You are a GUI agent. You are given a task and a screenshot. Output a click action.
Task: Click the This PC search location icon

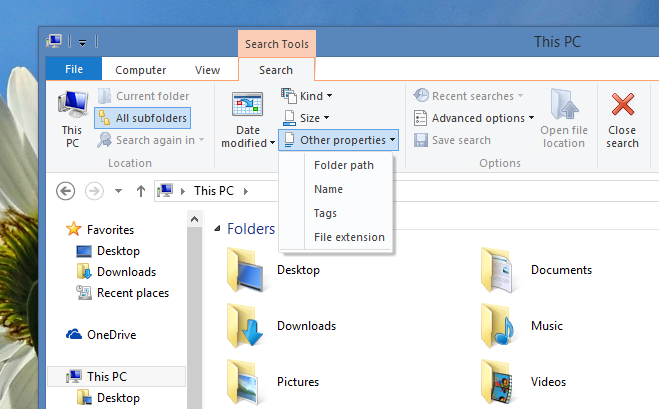(x=73, y=105)
